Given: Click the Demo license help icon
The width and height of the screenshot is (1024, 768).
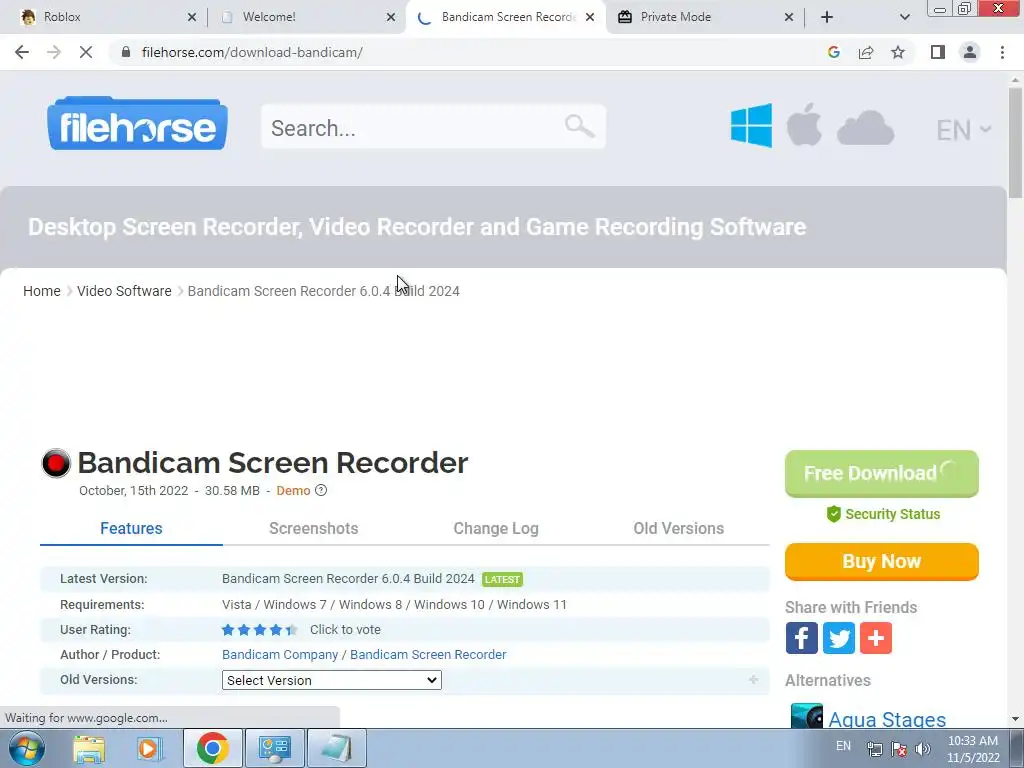Looking at the screenshot, I should tap(321, 490).
